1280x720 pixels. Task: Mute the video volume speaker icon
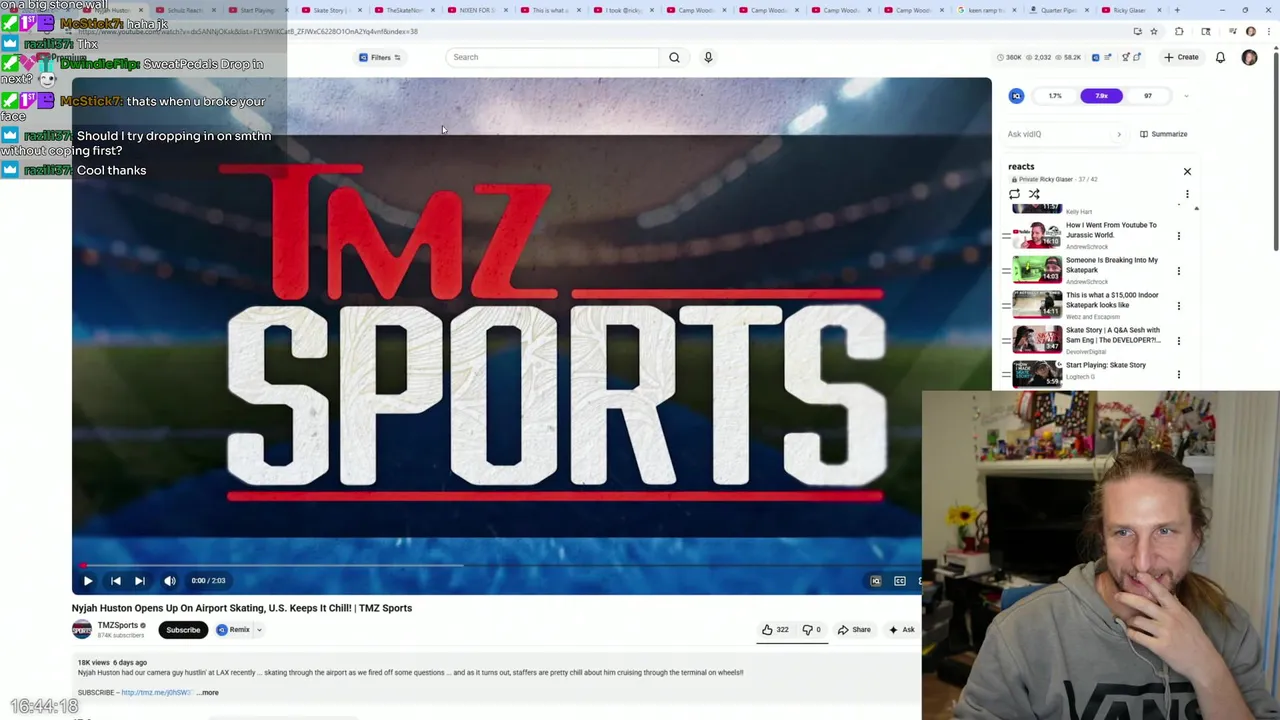pyautogui.click(x=170, y=581)
